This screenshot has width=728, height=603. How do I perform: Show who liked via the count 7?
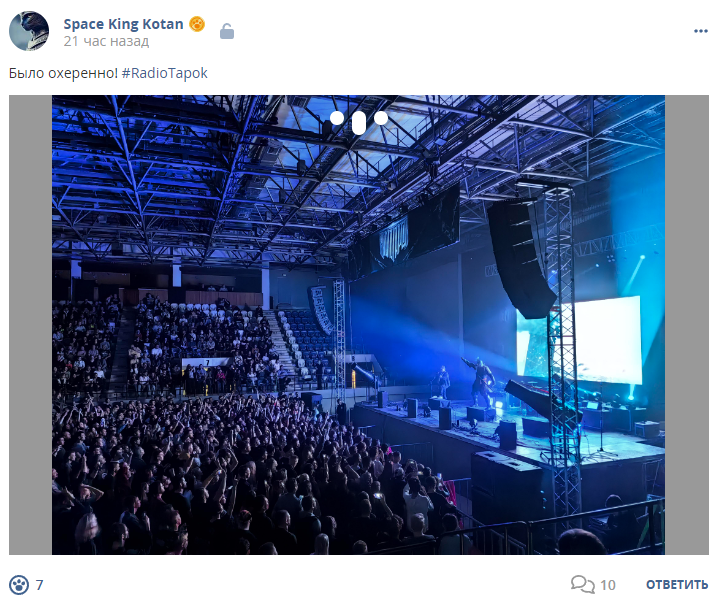[39, 585]
